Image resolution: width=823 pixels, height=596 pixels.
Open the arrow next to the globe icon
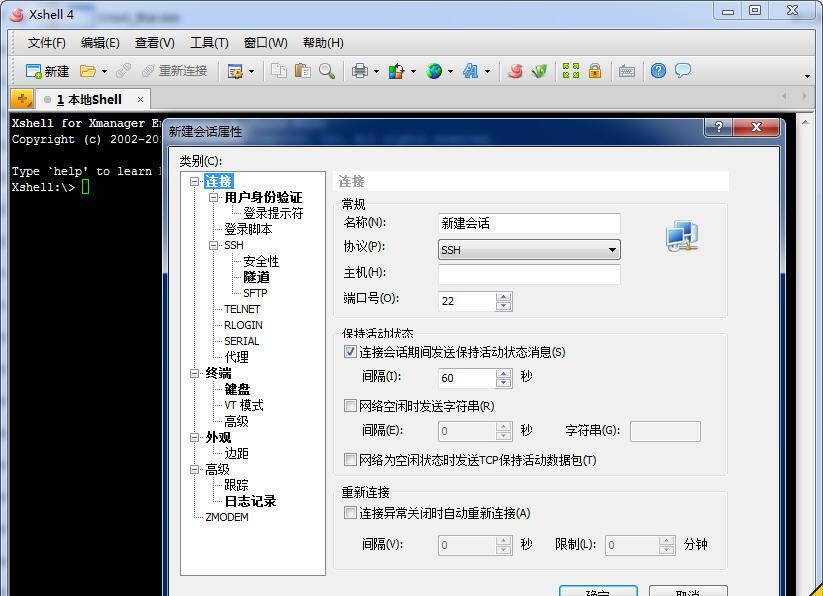pyautogui.click(x=450, y=71)
